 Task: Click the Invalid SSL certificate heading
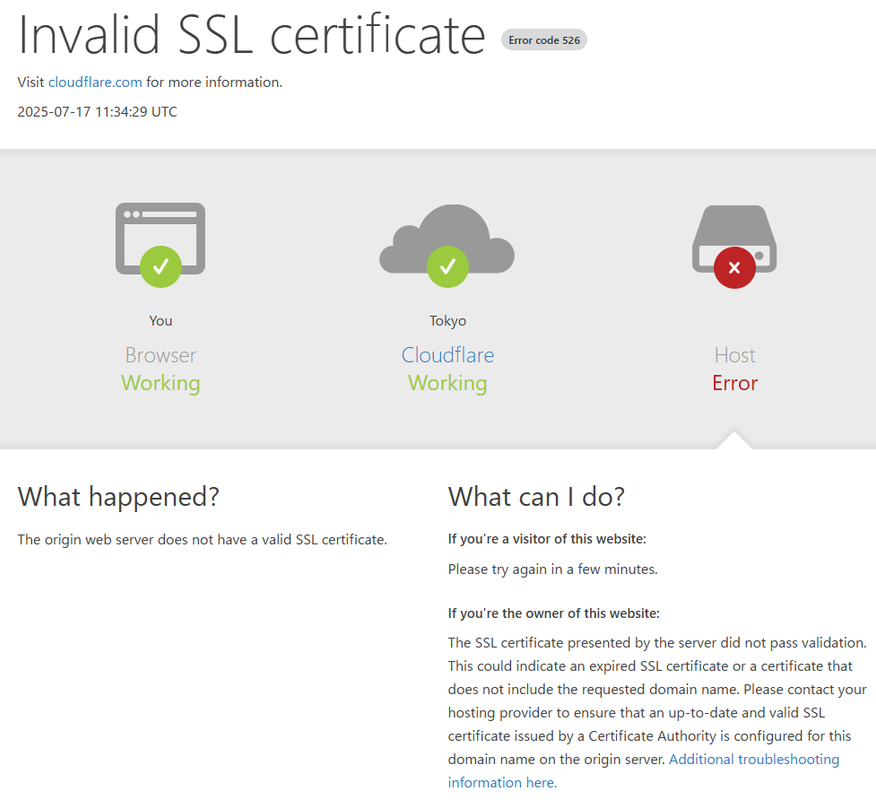(251, 35)
